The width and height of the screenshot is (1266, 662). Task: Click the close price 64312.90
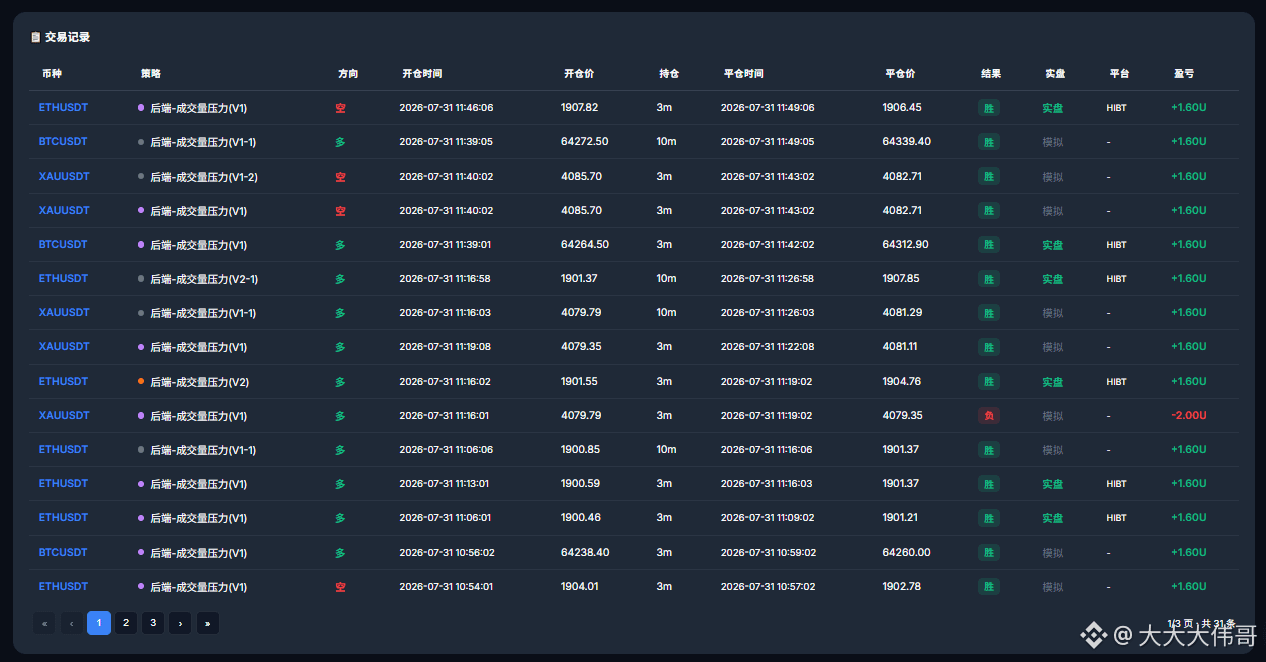906,244
